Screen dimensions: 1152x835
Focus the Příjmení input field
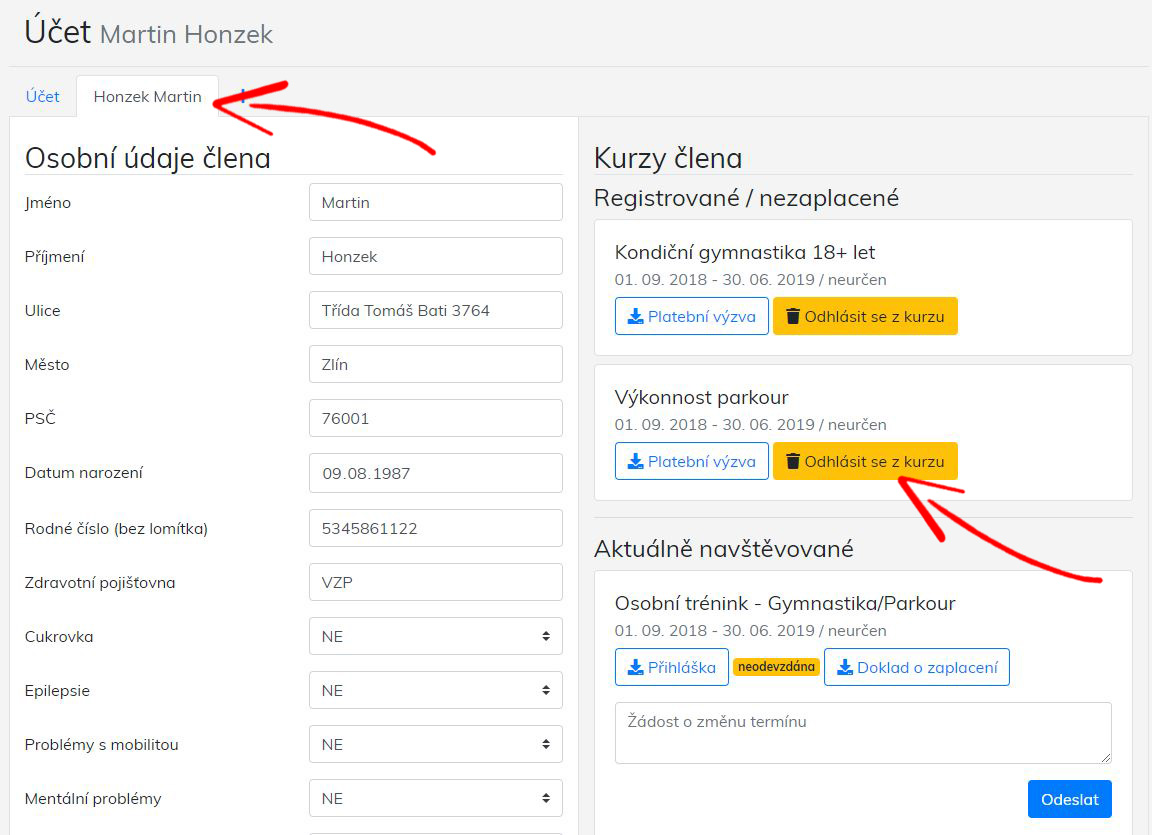pyautogui.click(x=435, y=257)
